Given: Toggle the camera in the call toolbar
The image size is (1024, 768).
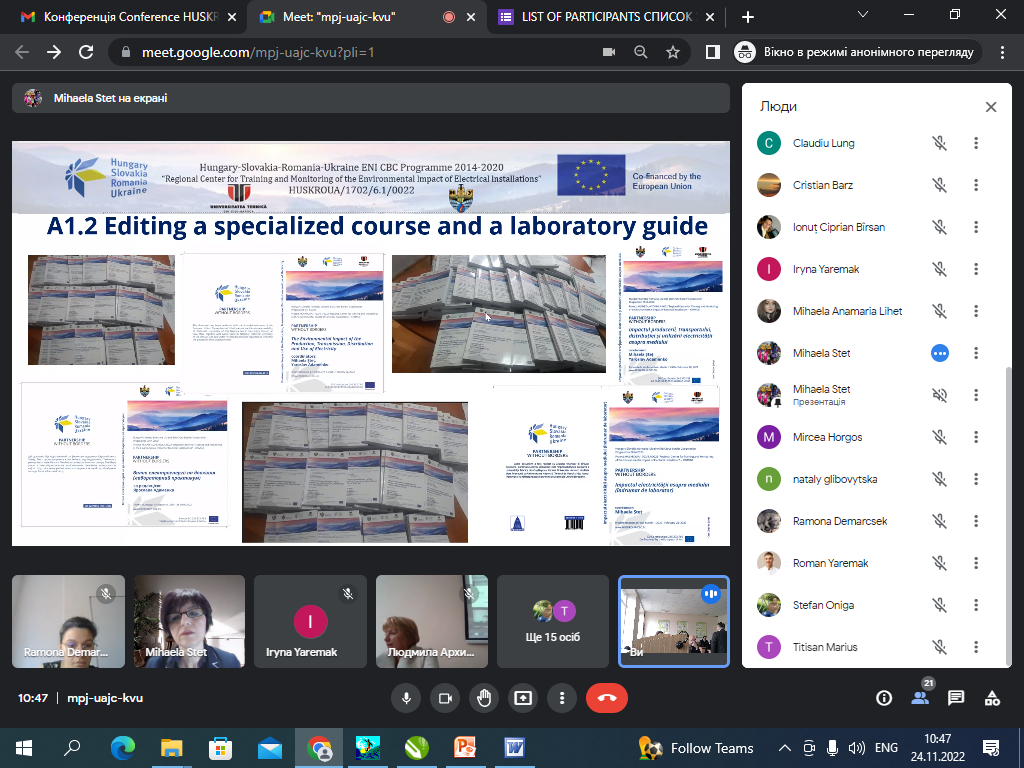Looking at the screenshot, I should (445, 698).
